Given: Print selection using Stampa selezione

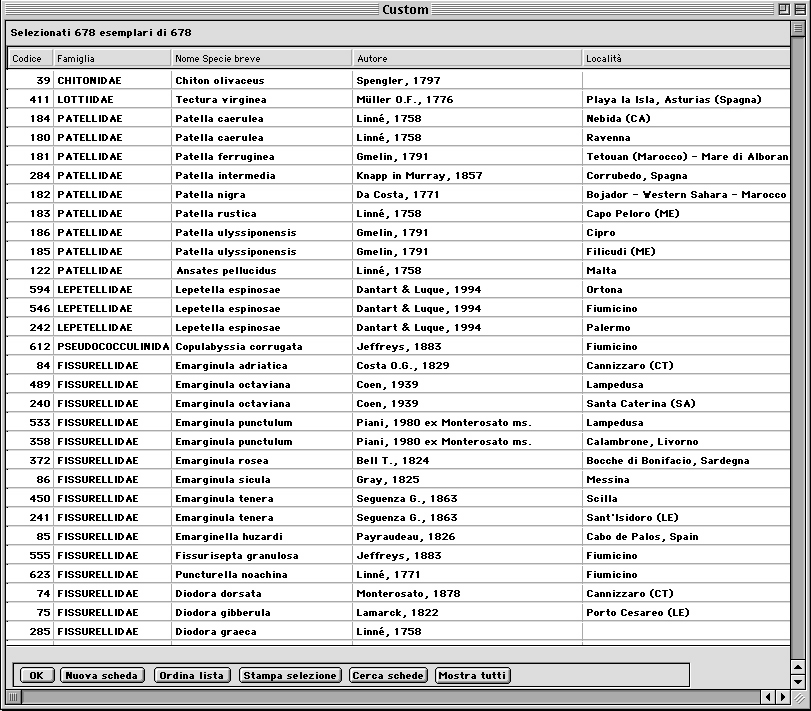Looking at the screenshot, I should 290,676.
